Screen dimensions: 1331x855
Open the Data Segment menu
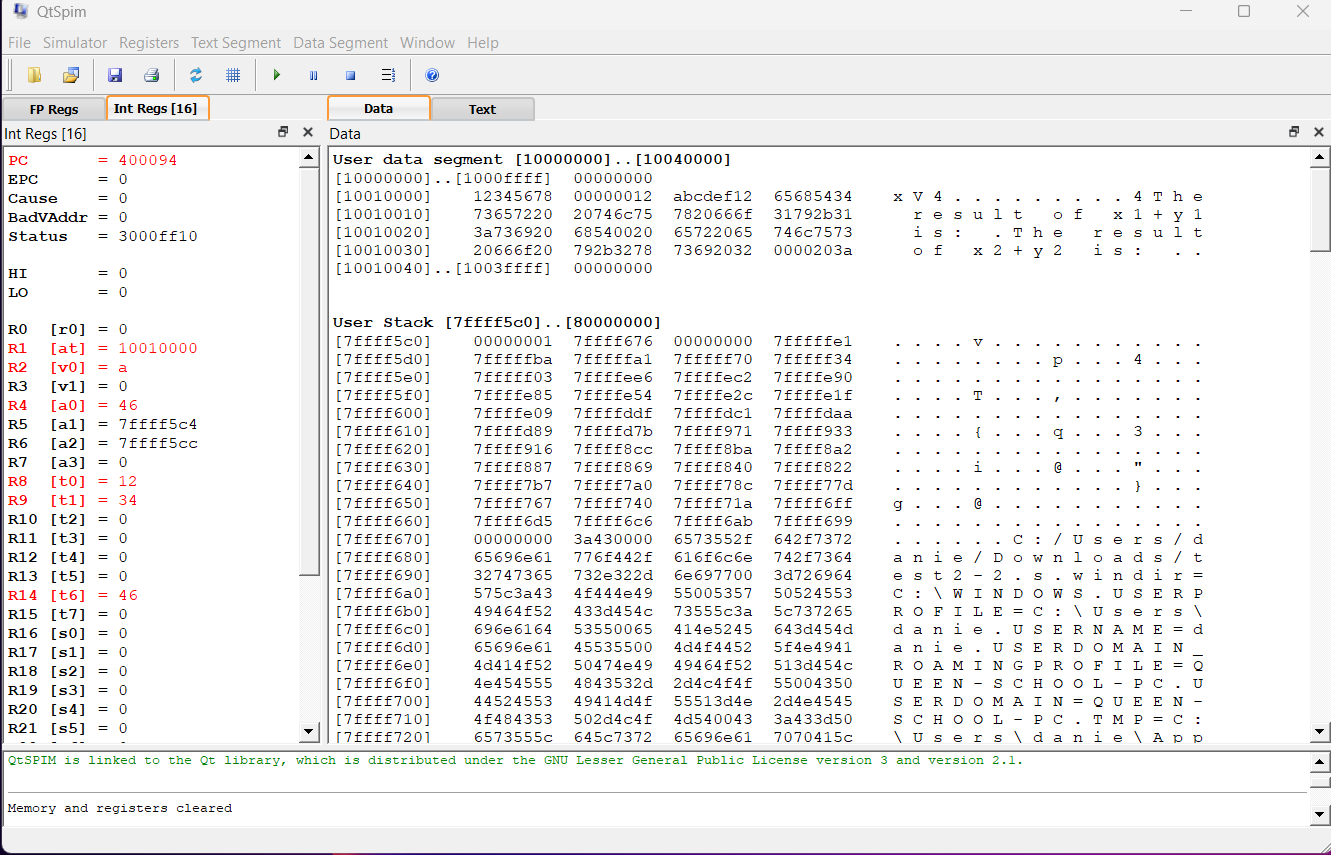point(340,43)
